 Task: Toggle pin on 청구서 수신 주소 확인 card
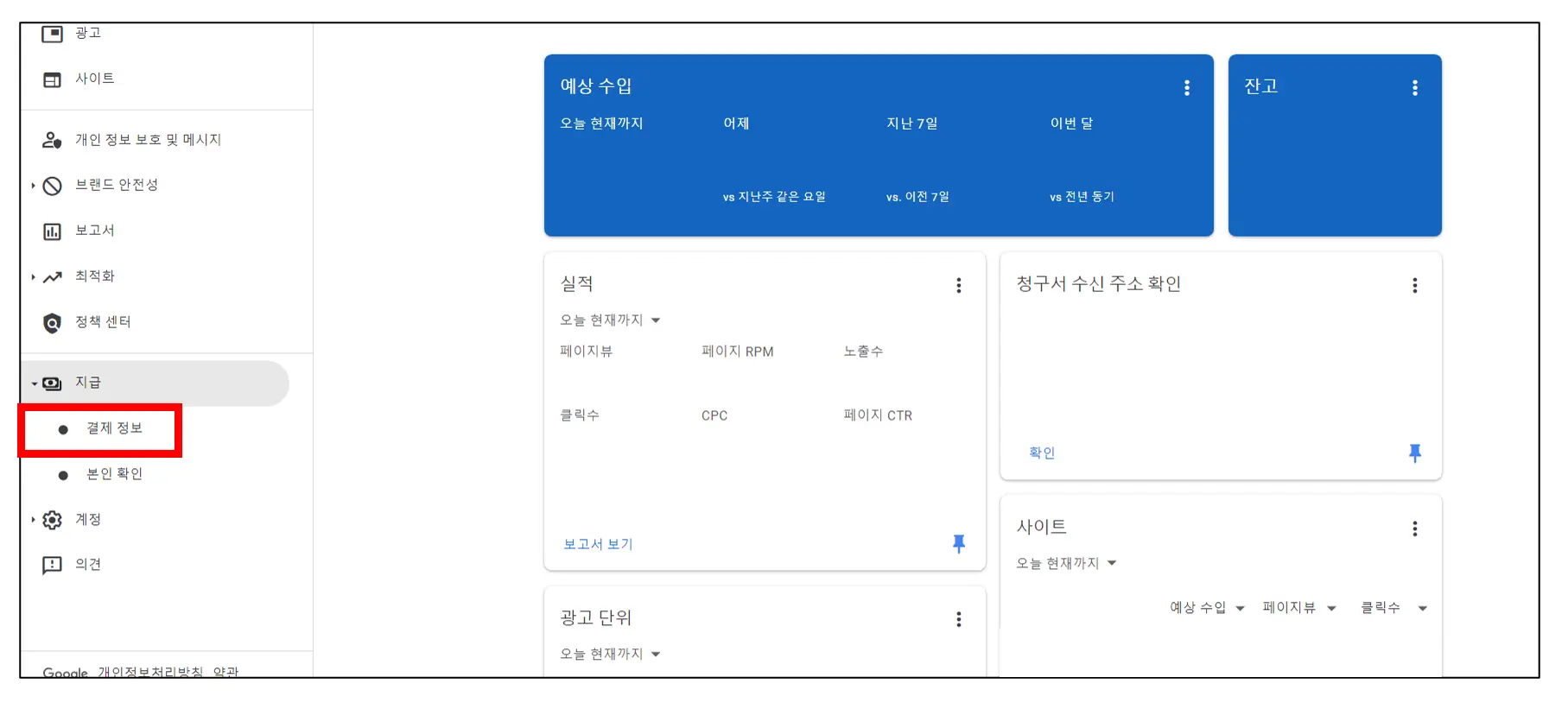[x=1415, y=453]
